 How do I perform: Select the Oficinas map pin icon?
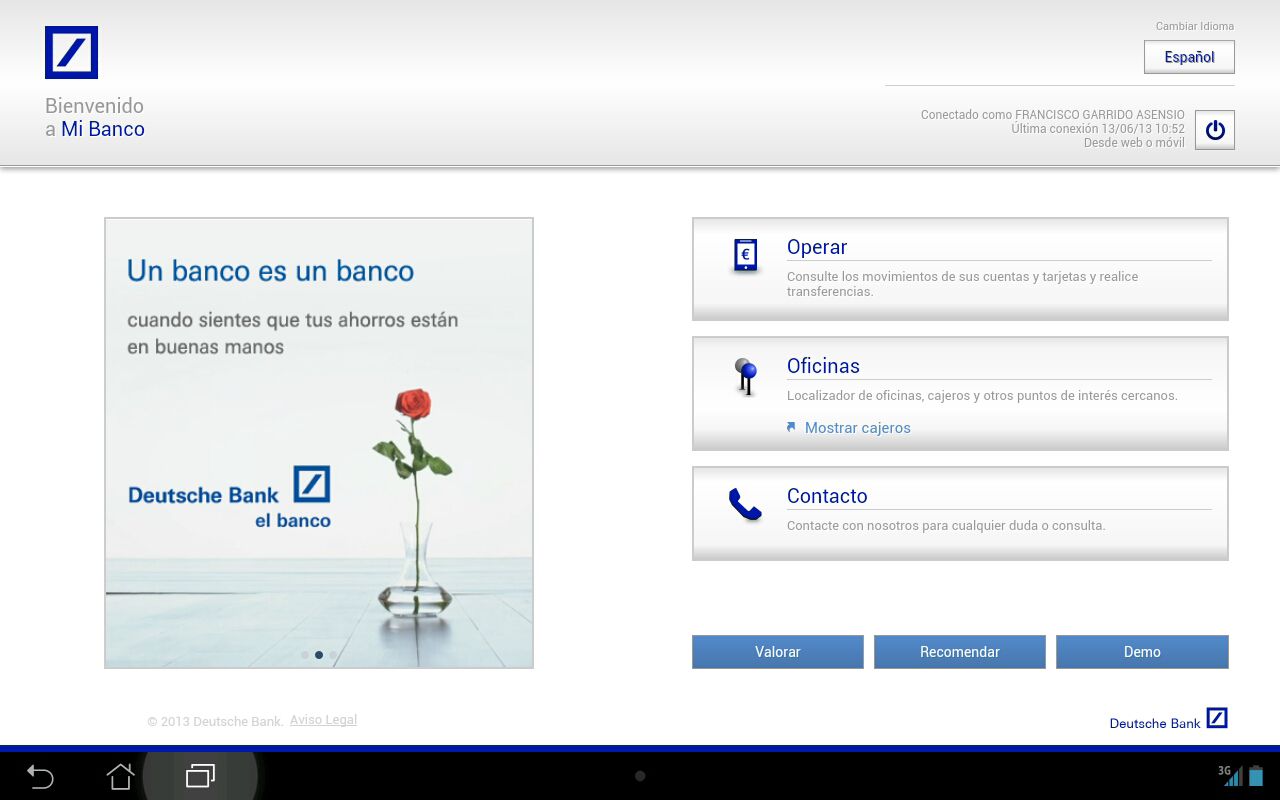[x=745, y=377]
